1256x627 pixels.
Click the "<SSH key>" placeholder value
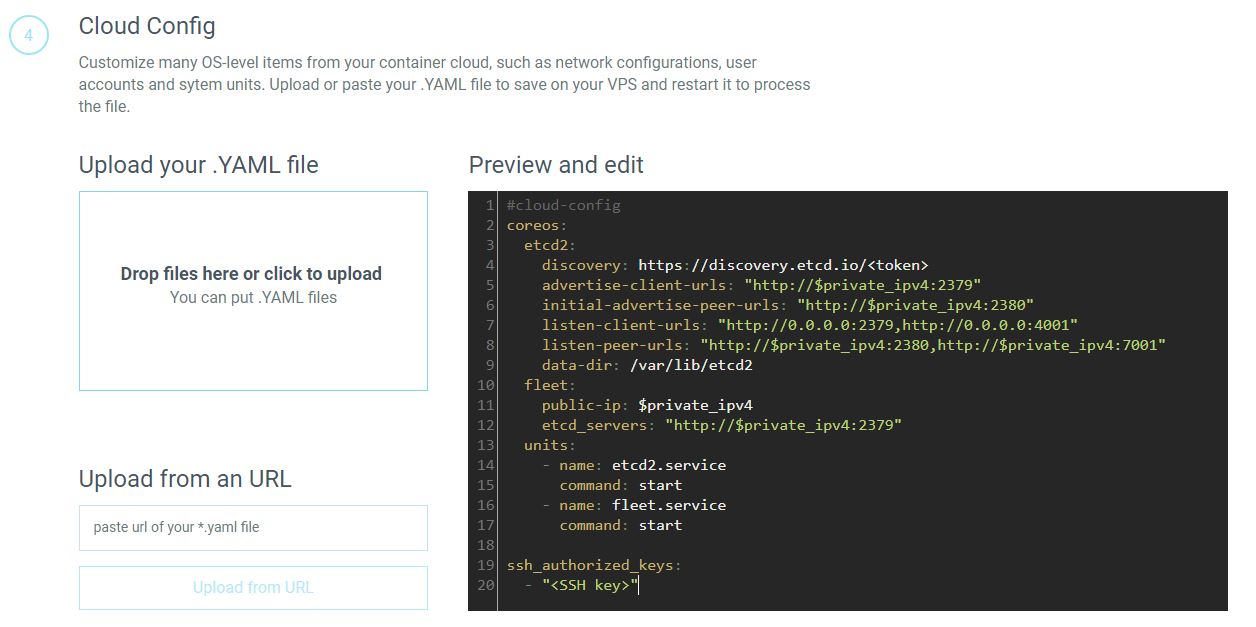pos(590,585)
